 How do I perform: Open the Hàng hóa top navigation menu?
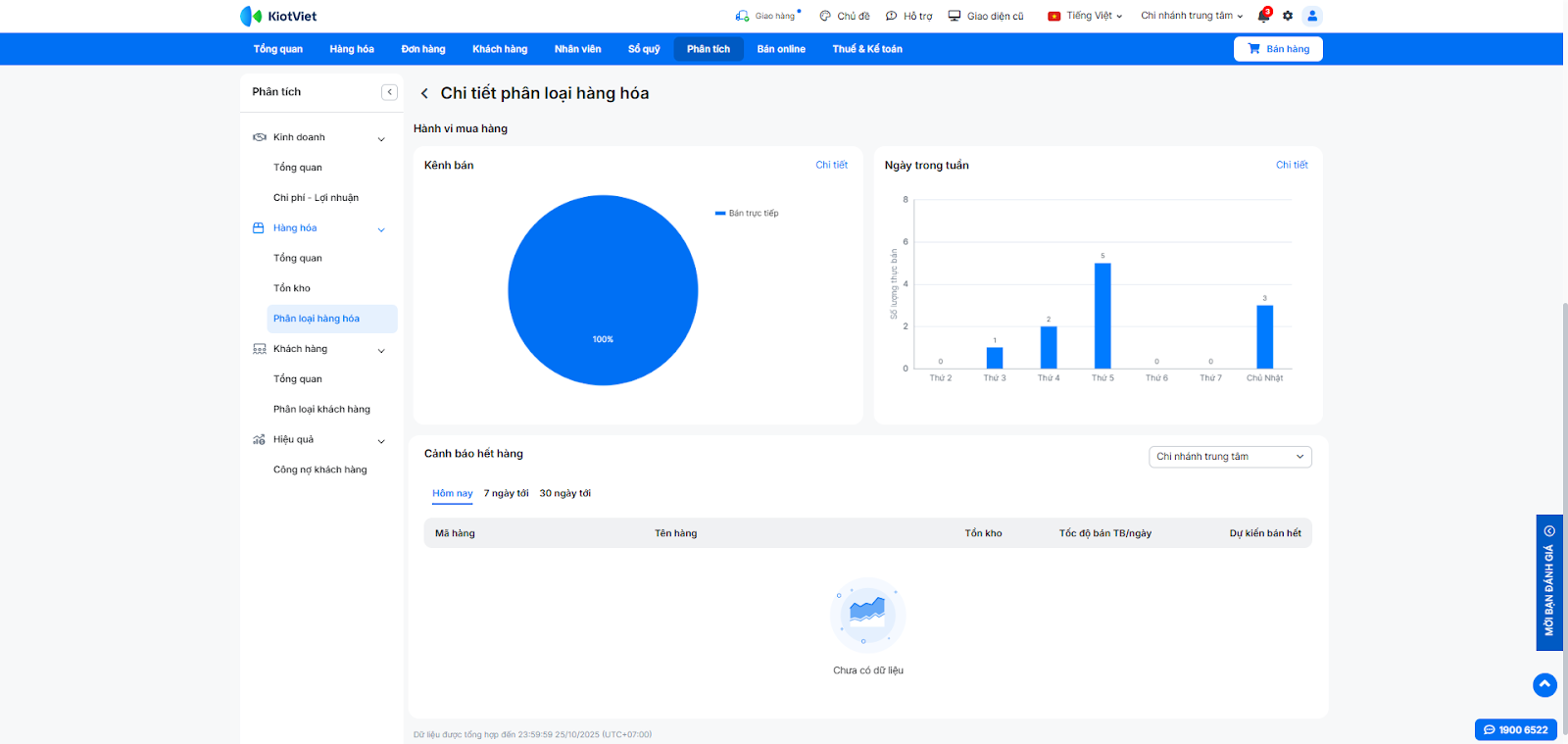point(352,49)
